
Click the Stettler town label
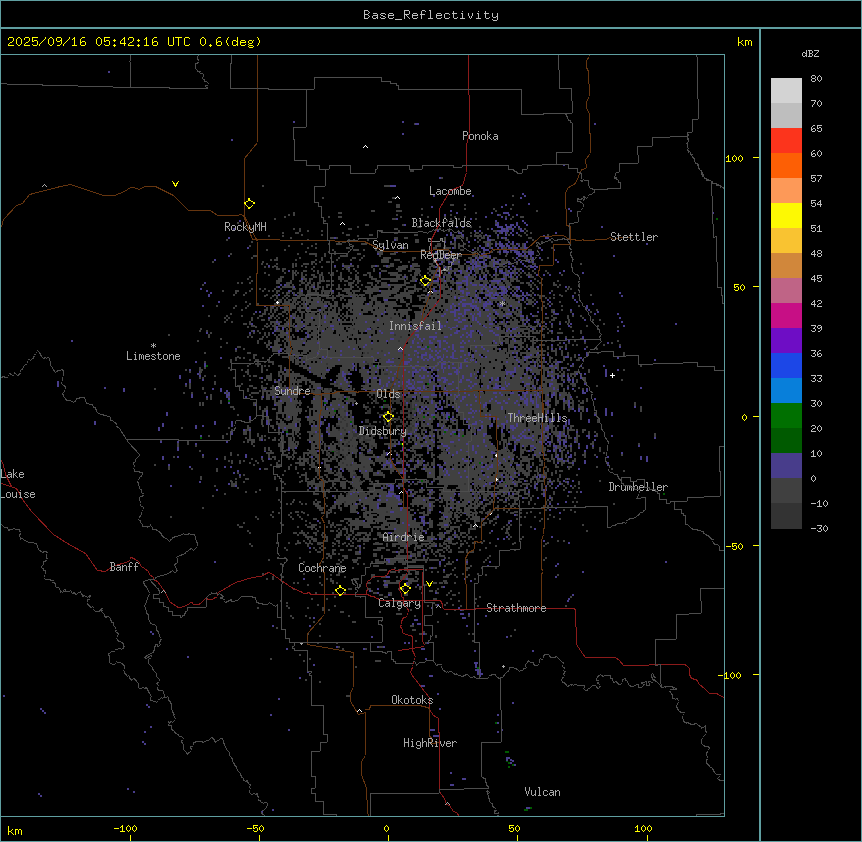(634, 237)
